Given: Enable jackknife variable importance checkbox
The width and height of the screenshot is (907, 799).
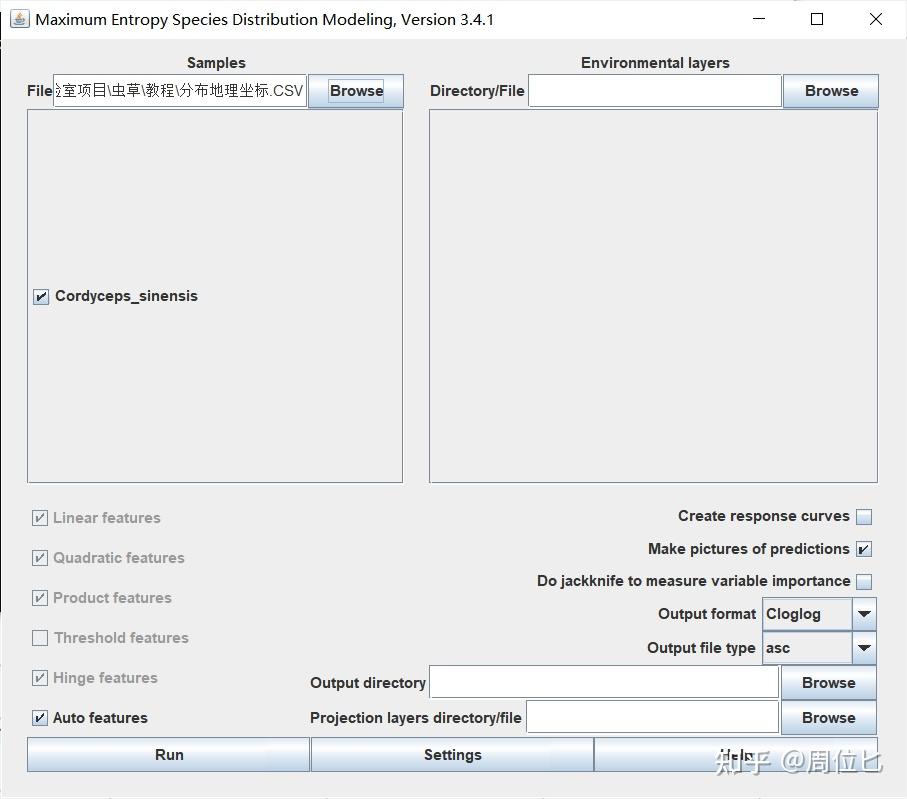Looking at the screenshot, I should click(x=864, y=581).
